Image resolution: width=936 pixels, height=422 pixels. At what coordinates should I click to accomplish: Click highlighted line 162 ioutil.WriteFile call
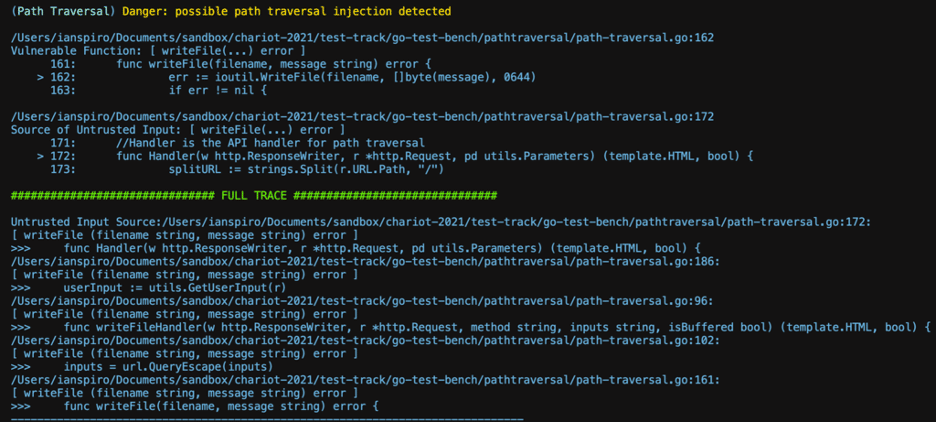pyautogui.click(x=352, y=77)
